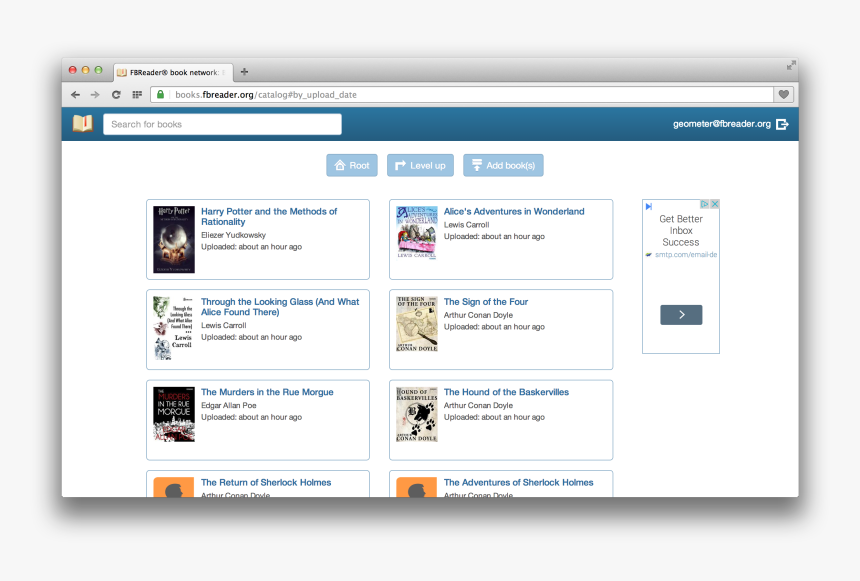Click Arthur Conan Doyle under Sign of the Four

tap(478, 315)
